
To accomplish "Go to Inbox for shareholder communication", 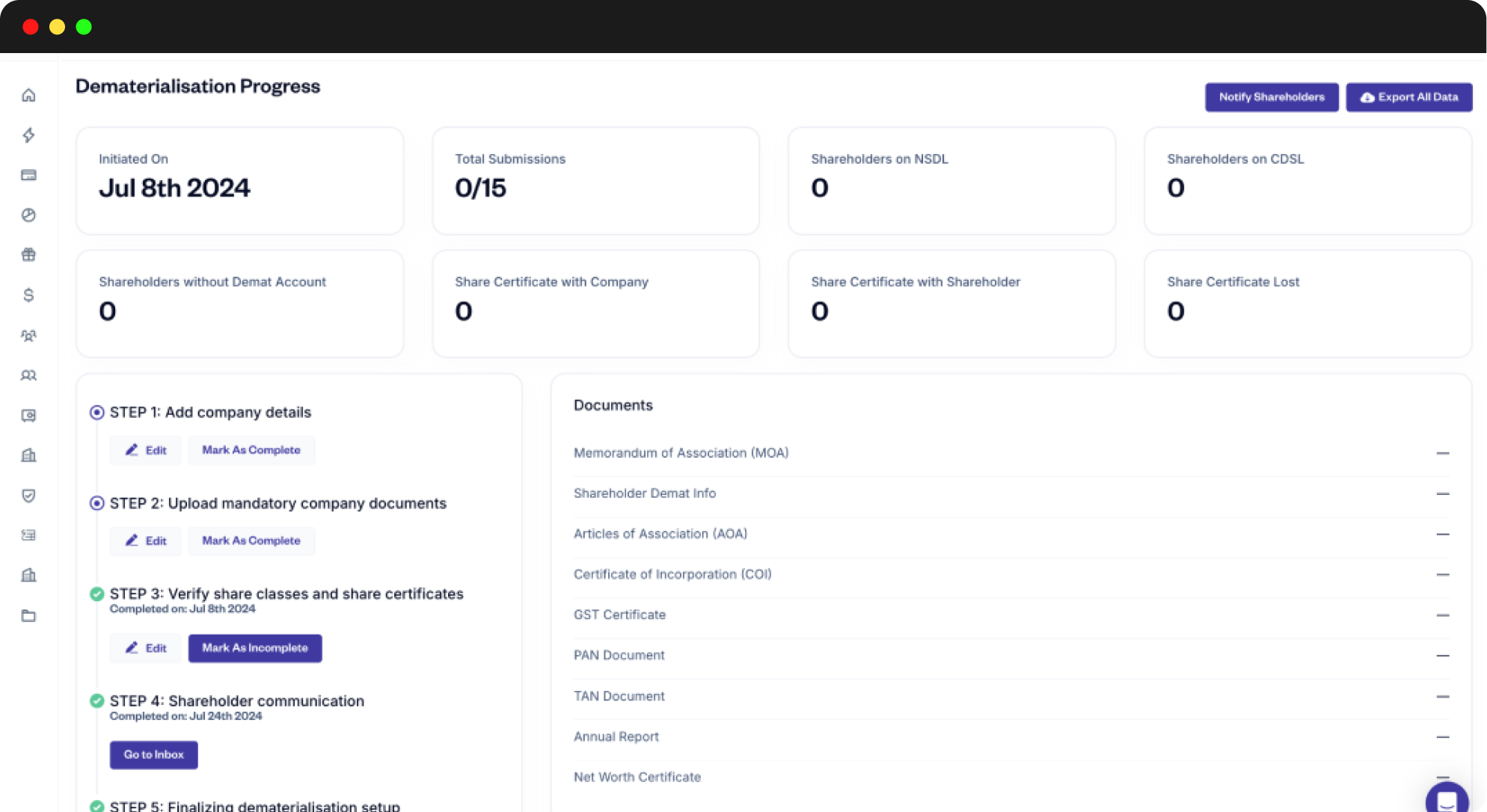I will coord(153,755).
